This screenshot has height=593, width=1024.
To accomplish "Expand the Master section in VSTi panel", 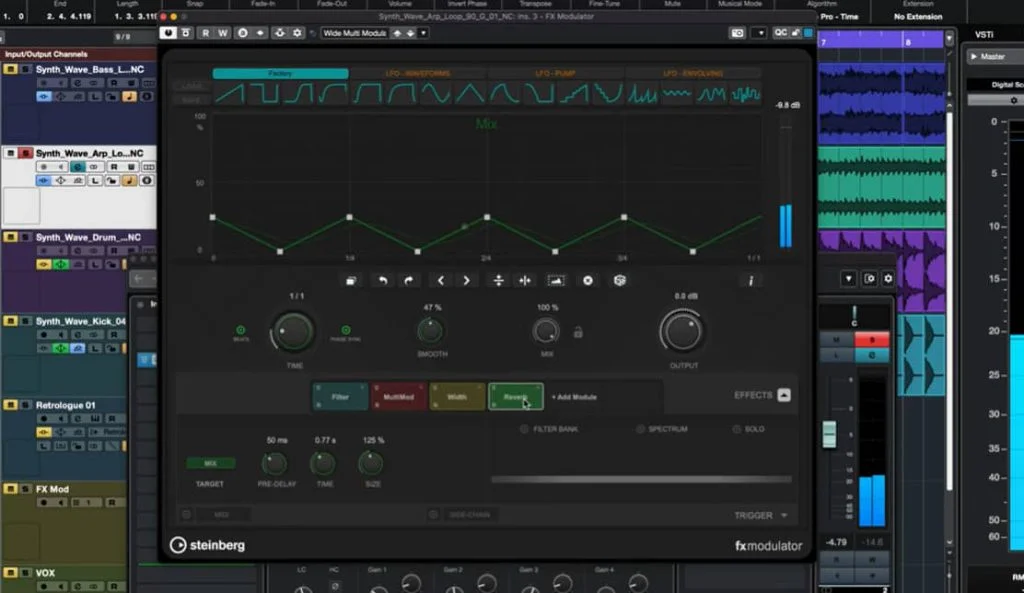I will 974,57.
